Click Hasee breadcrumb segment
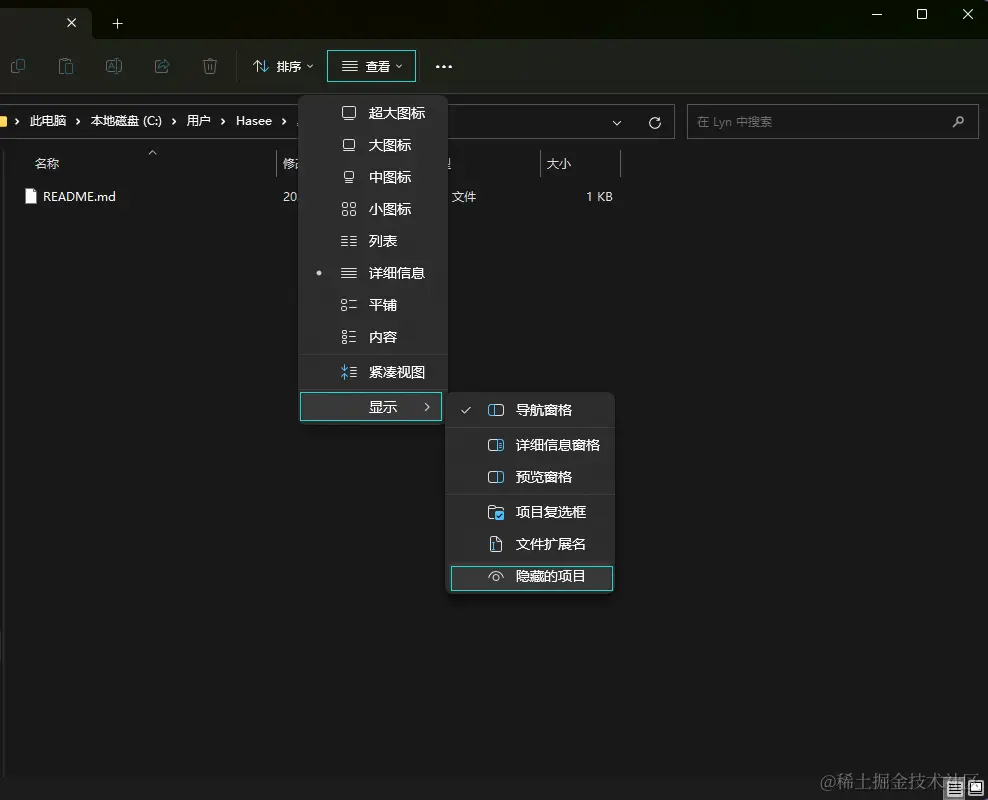Image resolution: width=988 pixels, height=800 pixels. (254, 121)
